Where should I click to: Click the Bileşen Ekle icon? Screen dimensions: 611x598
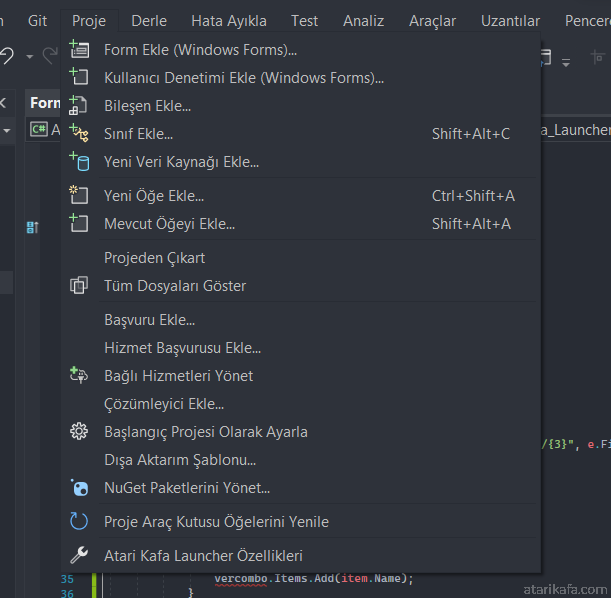(78, 105)
